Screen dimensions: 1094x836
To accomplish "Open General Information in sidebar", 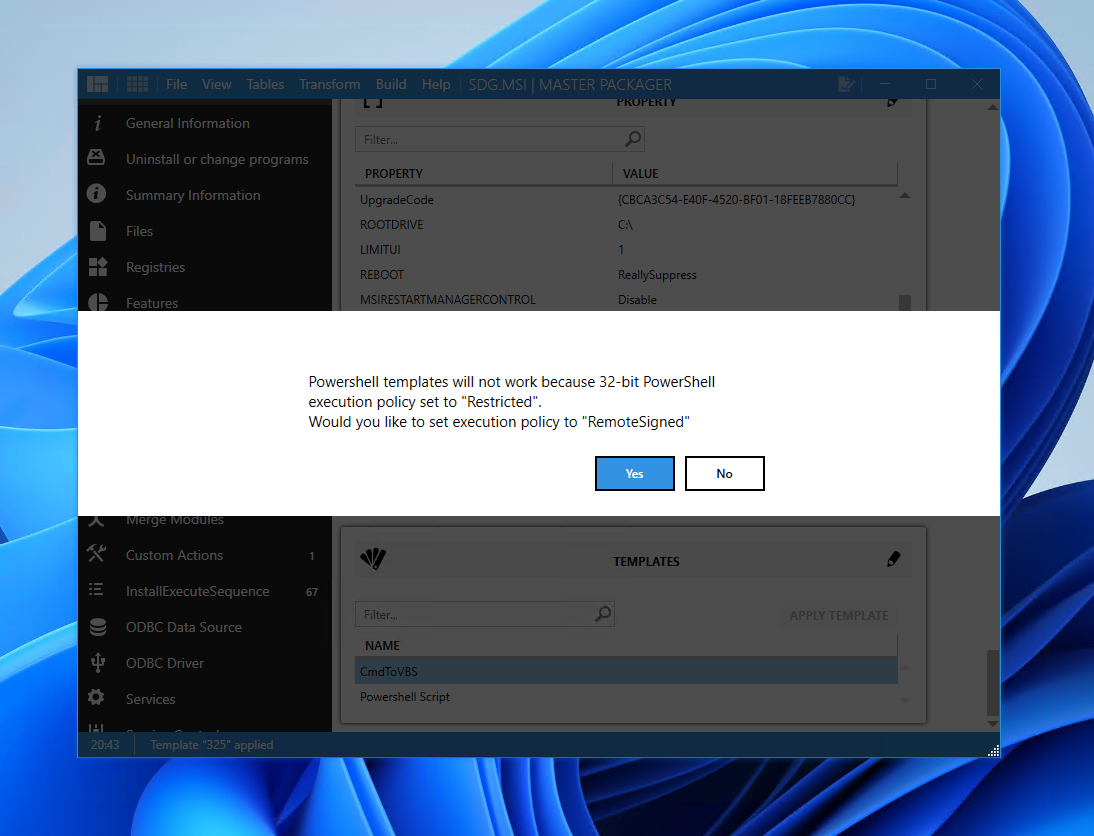I will 188,124.
